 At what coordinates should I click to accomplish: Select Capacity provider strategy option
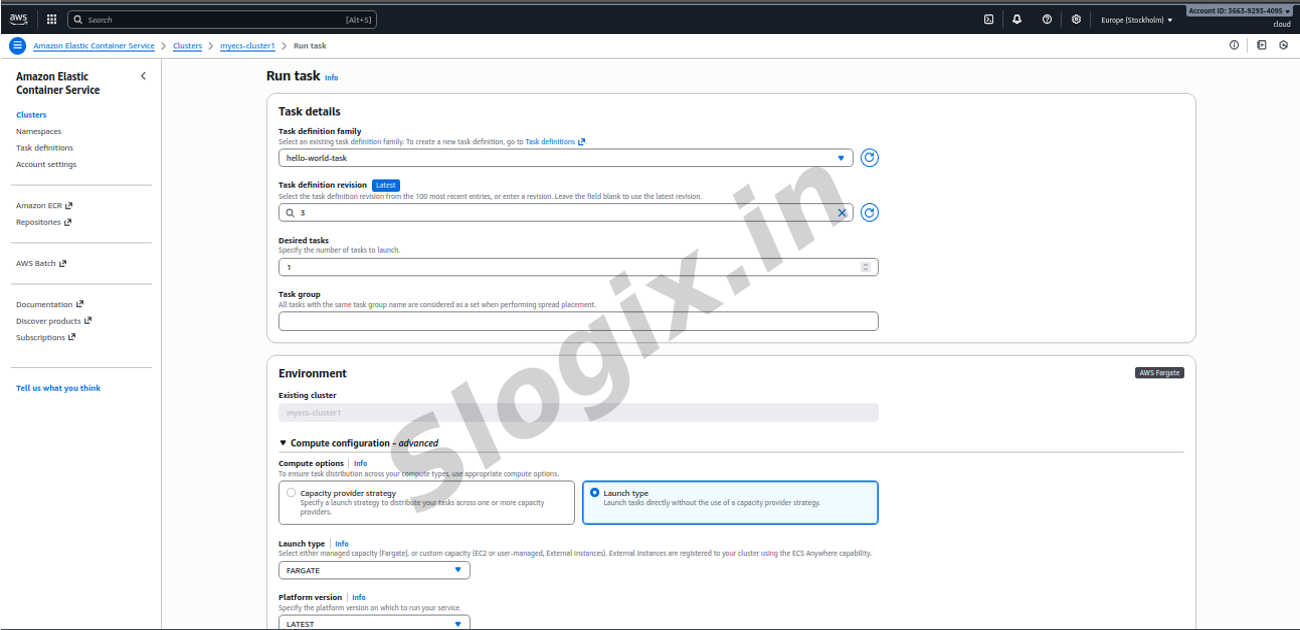coord(291,493)
